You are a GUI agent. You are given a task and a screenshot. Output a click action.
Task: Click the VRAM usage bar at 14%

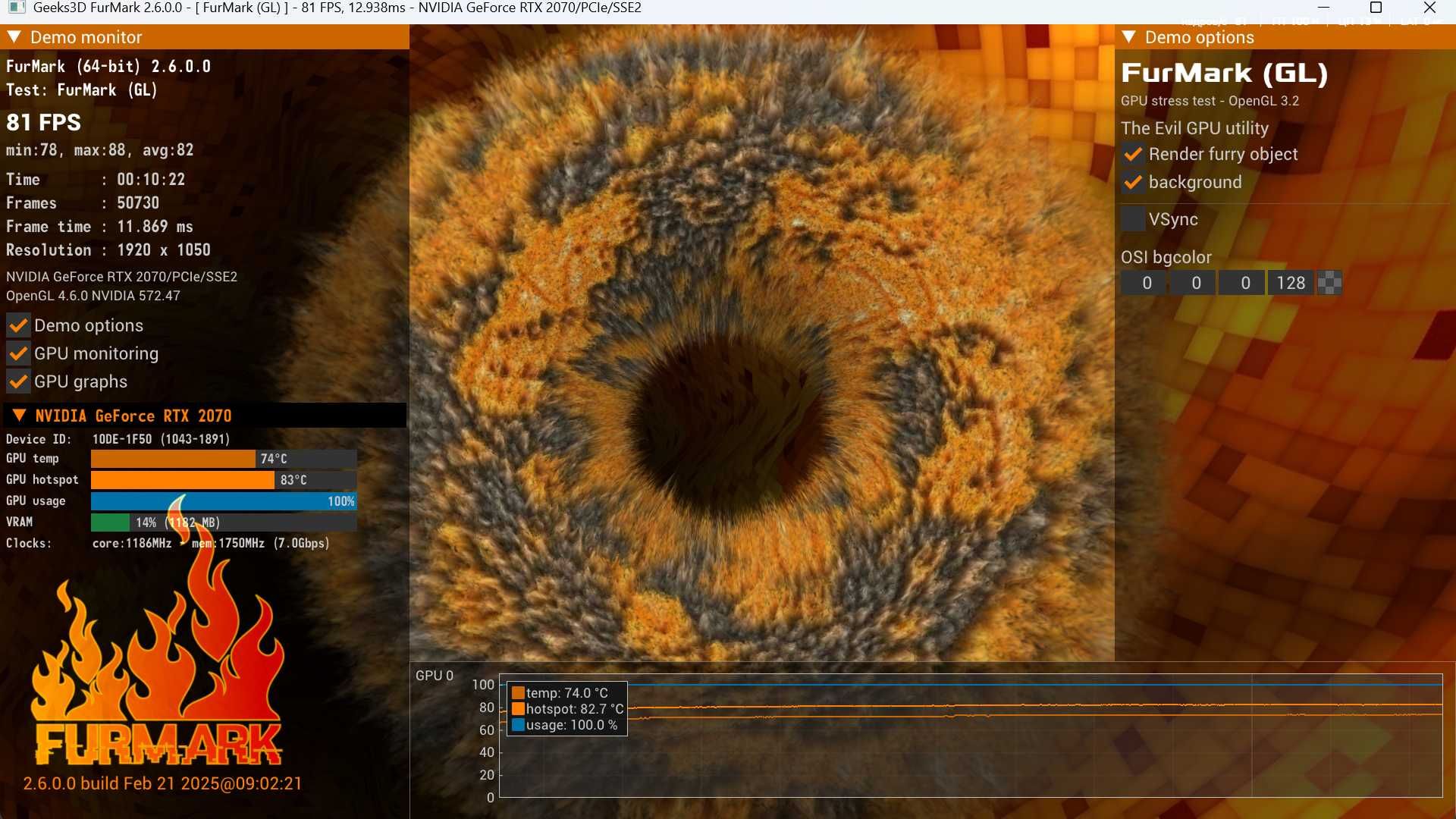point(224,522)
